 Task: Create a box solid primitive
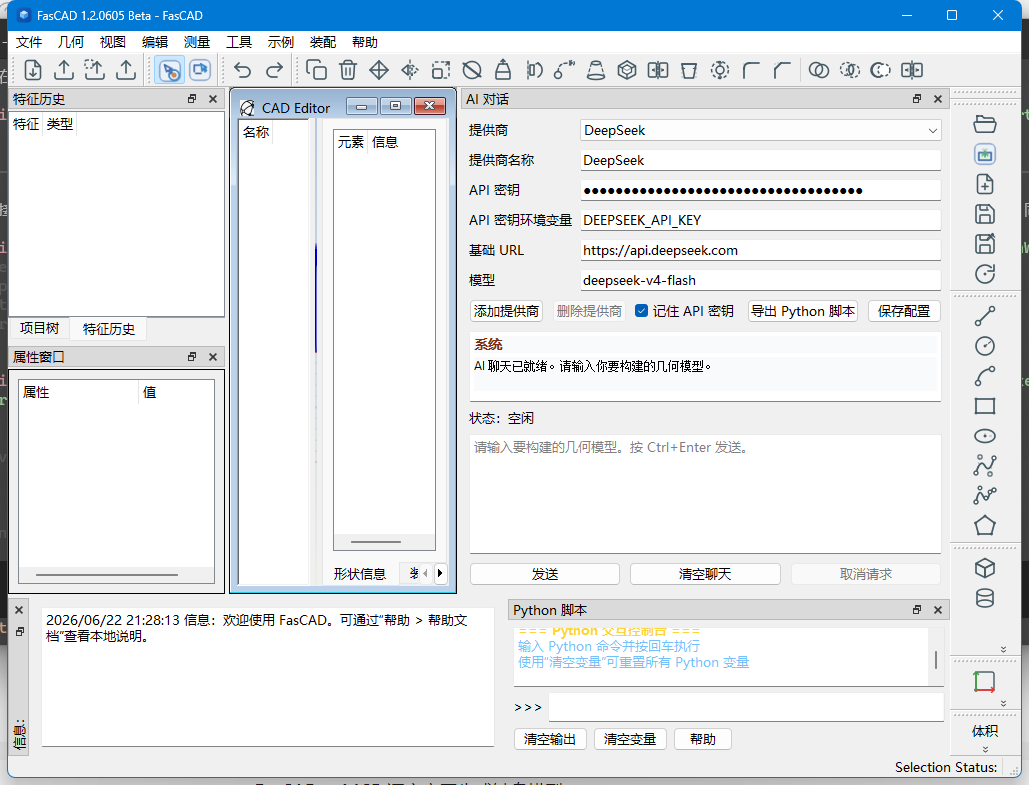point(984,568)
